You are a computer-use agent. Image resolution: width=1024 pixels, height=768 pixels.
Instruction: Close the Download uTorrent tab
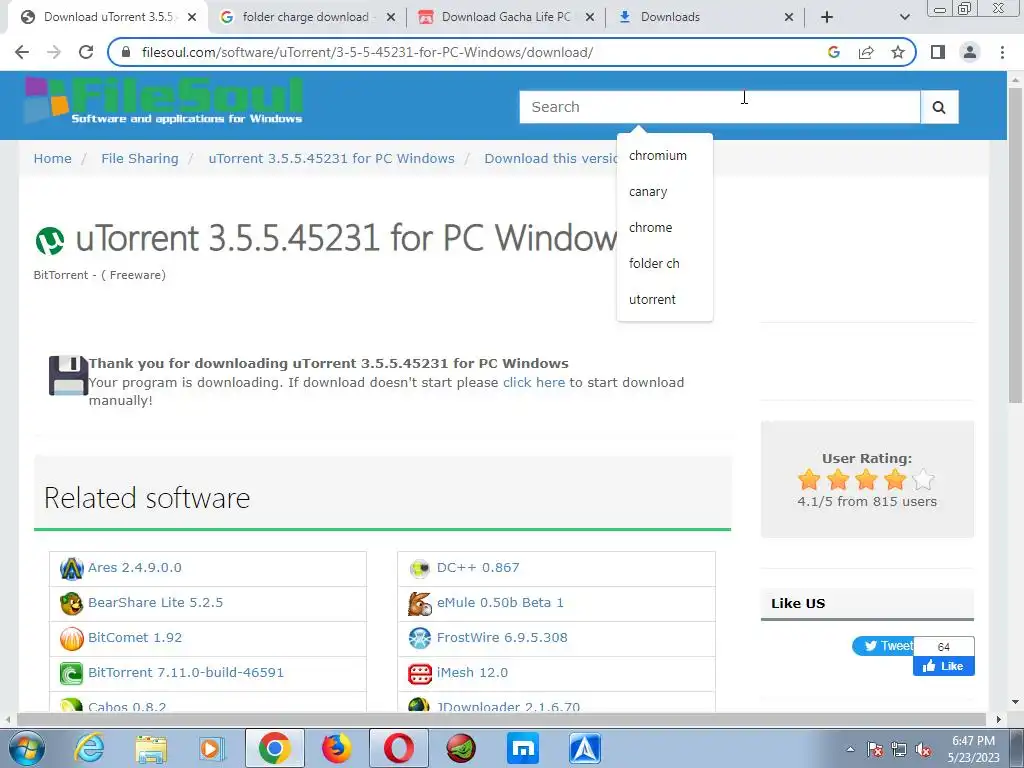[x=192, y=18]
